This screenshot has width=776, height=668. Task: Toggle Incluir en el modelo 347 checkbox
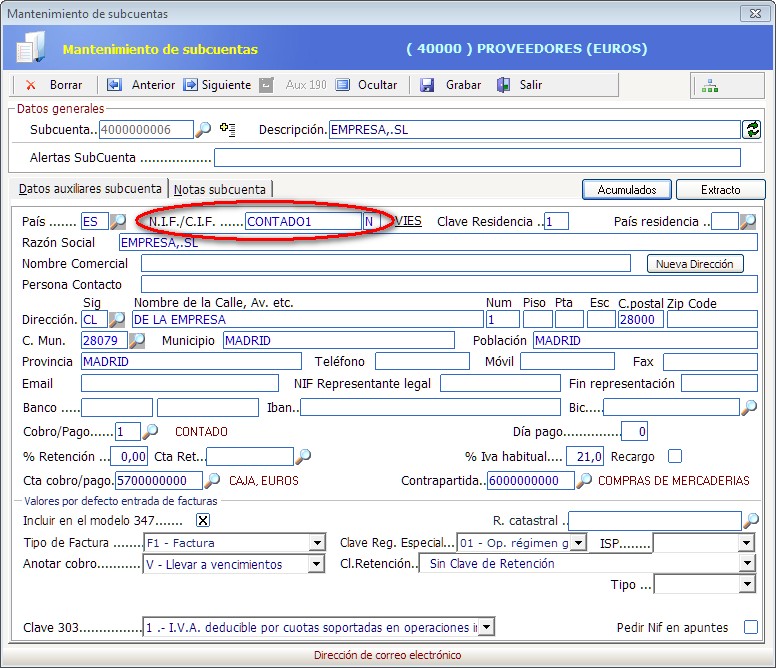point(203,520)
